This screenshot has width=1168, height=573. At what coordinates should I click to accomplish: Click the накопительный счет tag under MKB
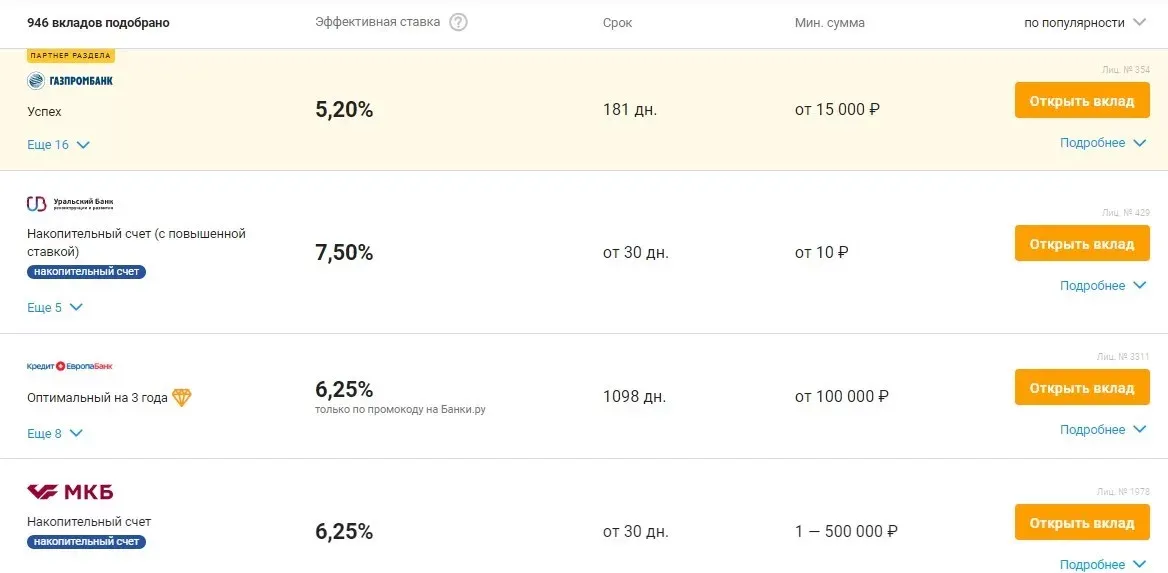86,542
